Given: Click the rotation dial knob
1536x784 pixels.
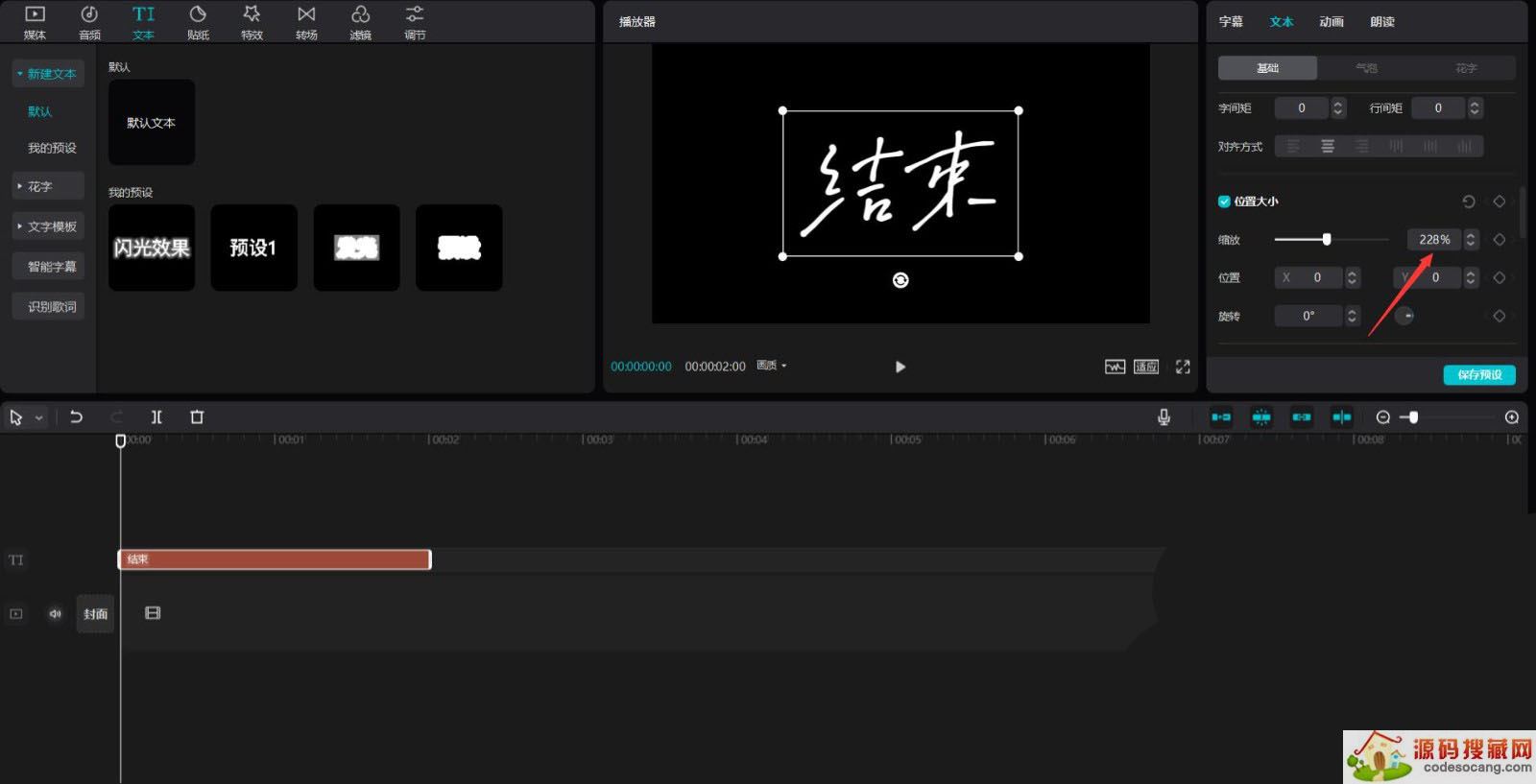Looking at the screenshot, I should pyautogui.click(x=1404, y=316).
